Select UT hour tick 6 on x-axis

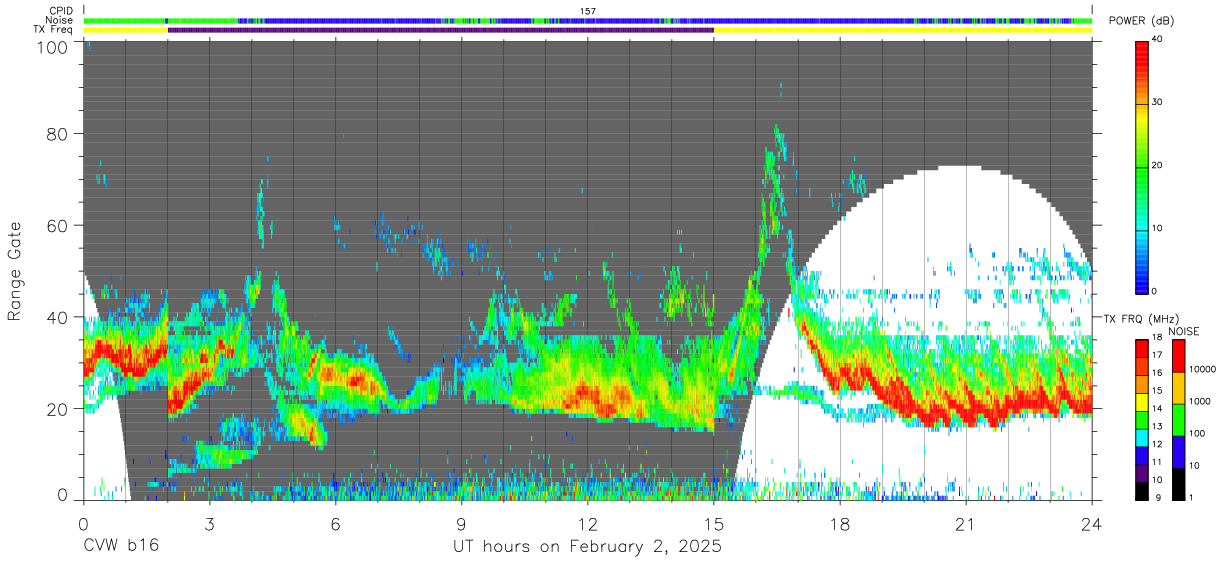point(335,523)
